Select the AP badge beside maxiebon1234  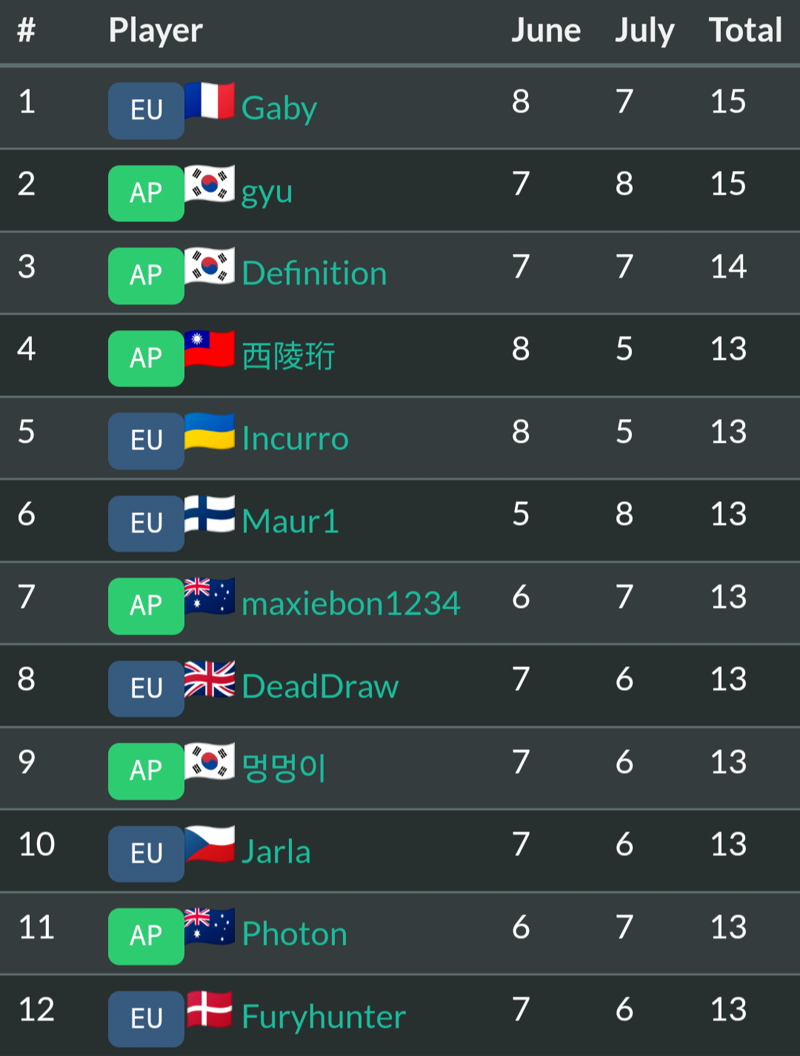click(146, 606)
